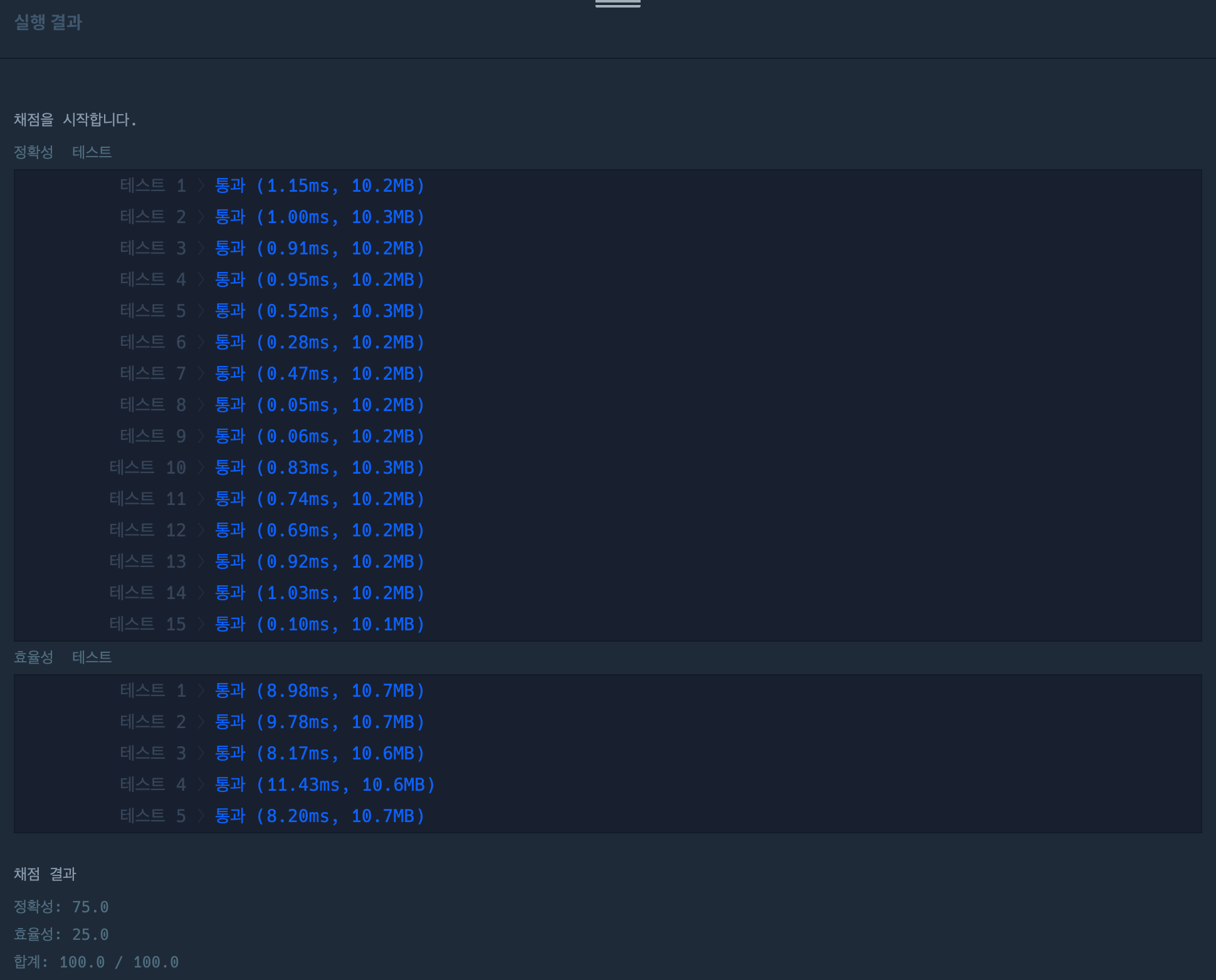This screenshot has width=1216, height=980.
Task: Click chevron next to efficiency 테스트 1
Action: tap(201, 691)
